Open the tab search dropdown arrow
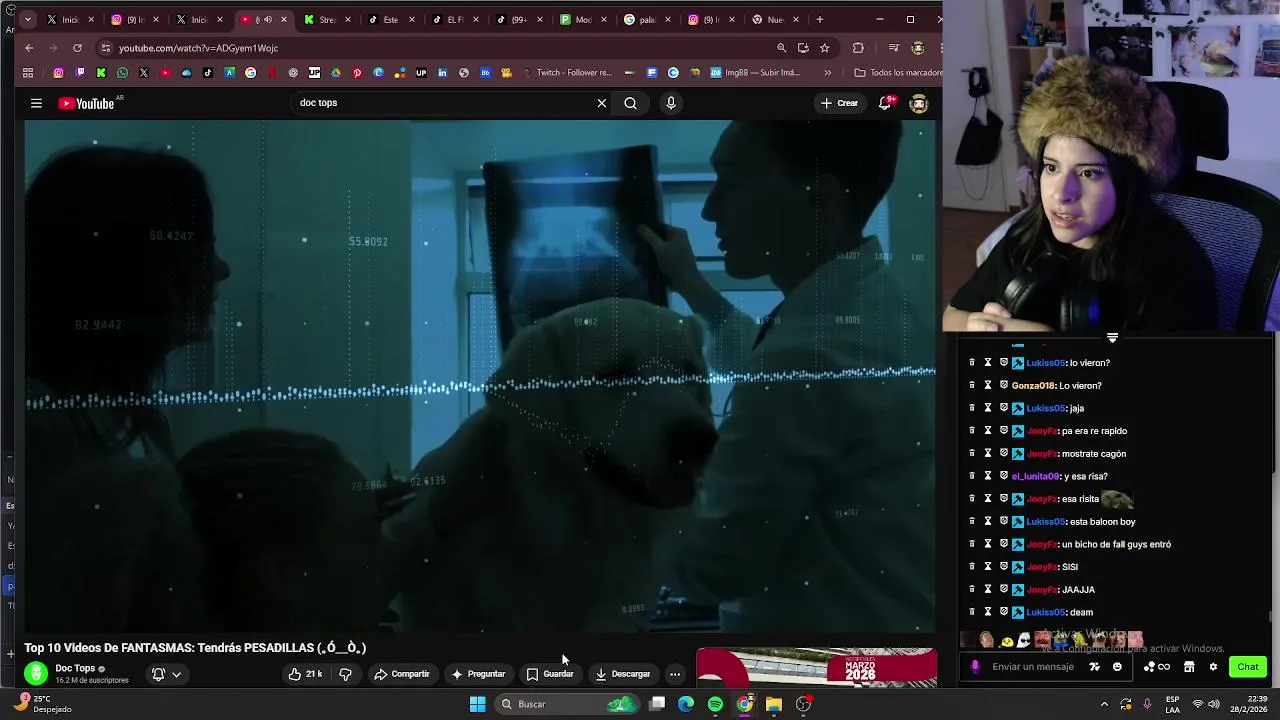Screen dimensions: 1280x720 (x=28, y=19)
